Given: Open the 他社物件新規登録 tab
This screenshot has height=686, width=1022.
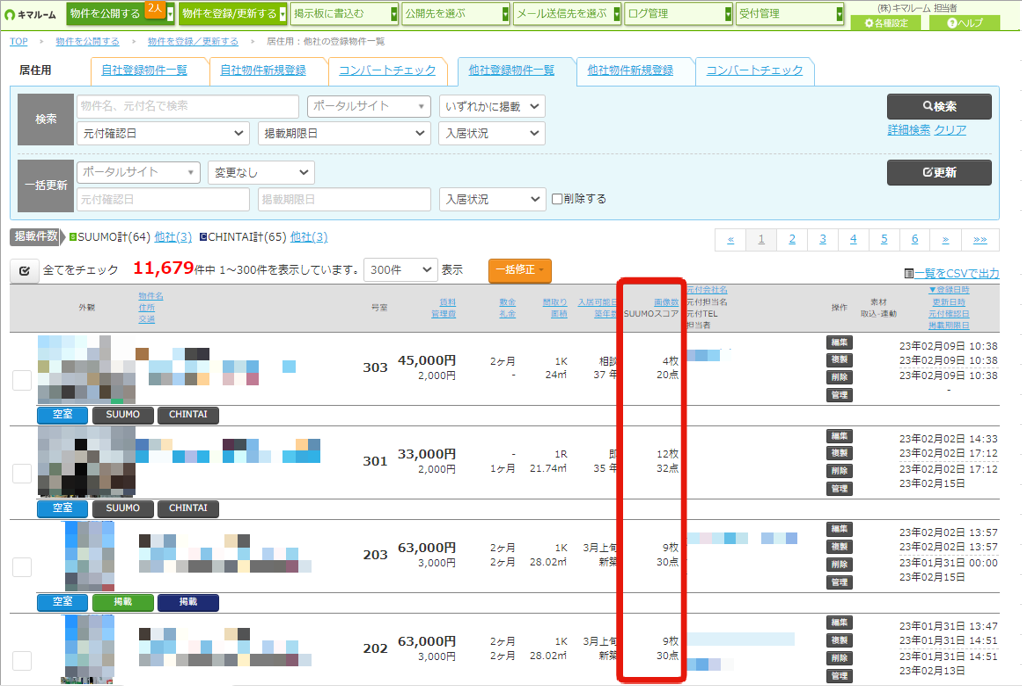Looking at the screenshot, I should pos(630,70).
